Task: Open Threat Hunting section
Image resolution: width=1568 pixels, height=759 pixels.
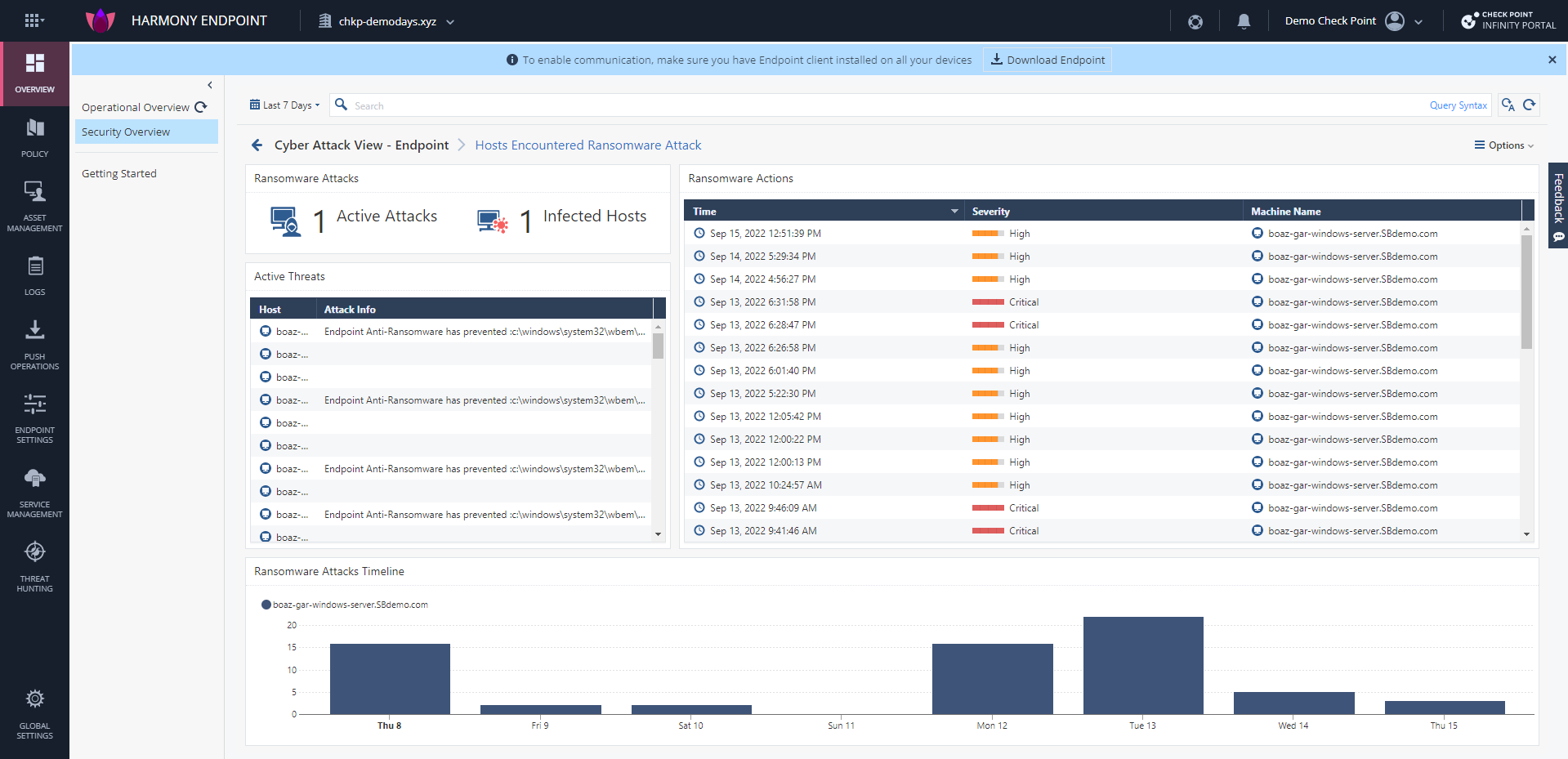Action: [x=34, y=566]
